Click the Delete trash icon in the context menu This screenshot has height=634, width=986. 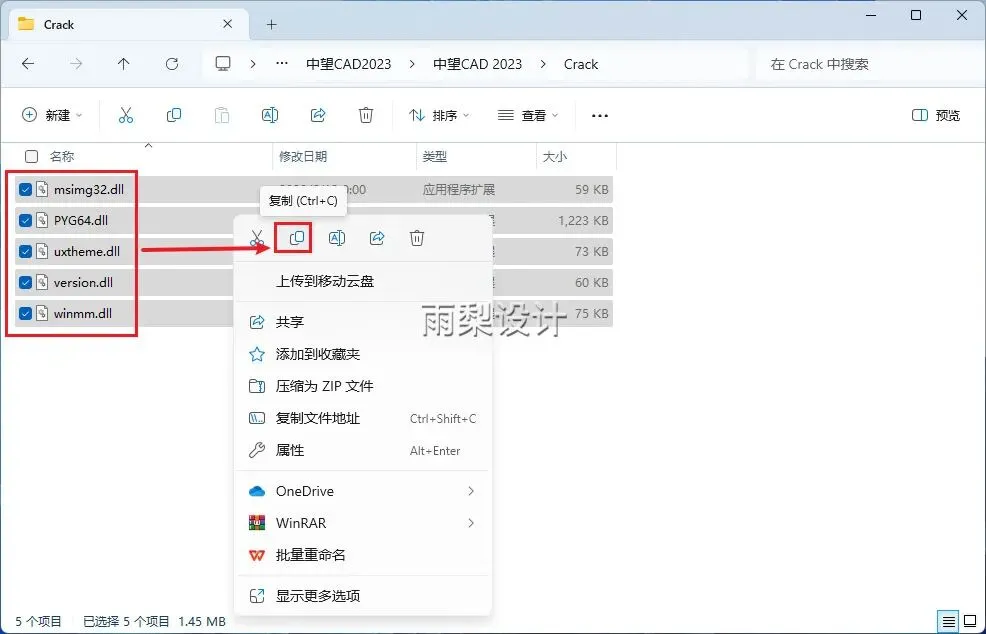(417, 238)
